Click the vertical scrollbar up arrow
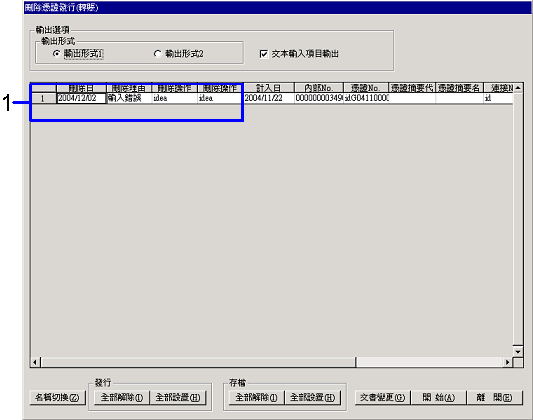 518,88
